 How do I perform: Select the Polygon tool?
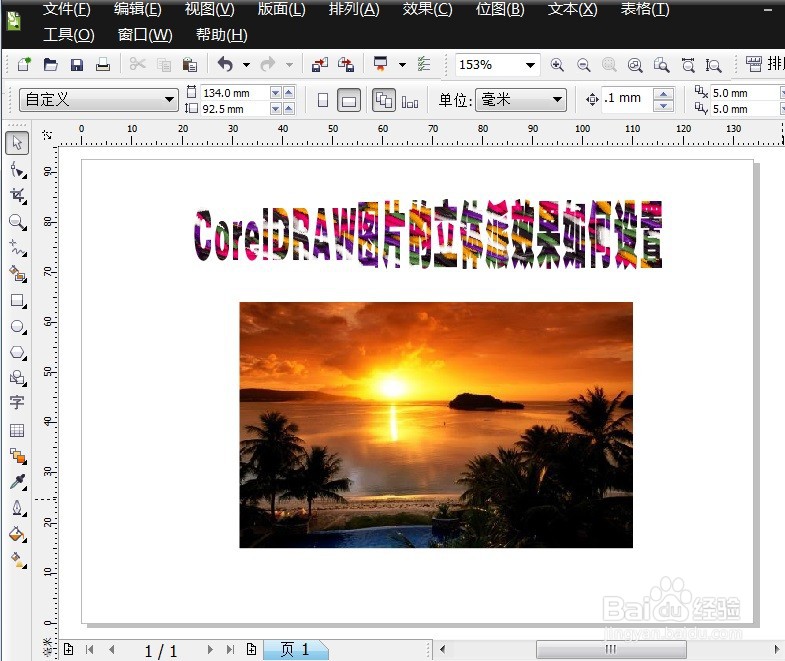click(x=18, y=353)
